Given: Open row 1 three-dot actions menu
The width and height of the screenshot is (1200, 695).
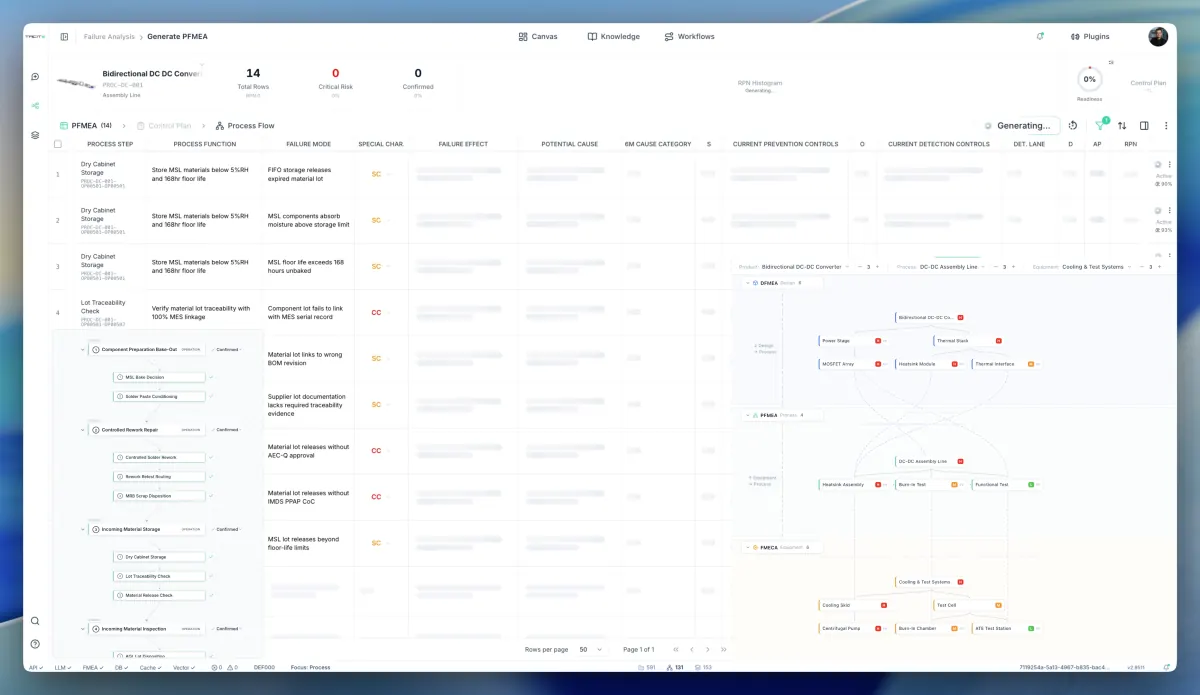Looking at the screenshot, I should [1169, 165].
